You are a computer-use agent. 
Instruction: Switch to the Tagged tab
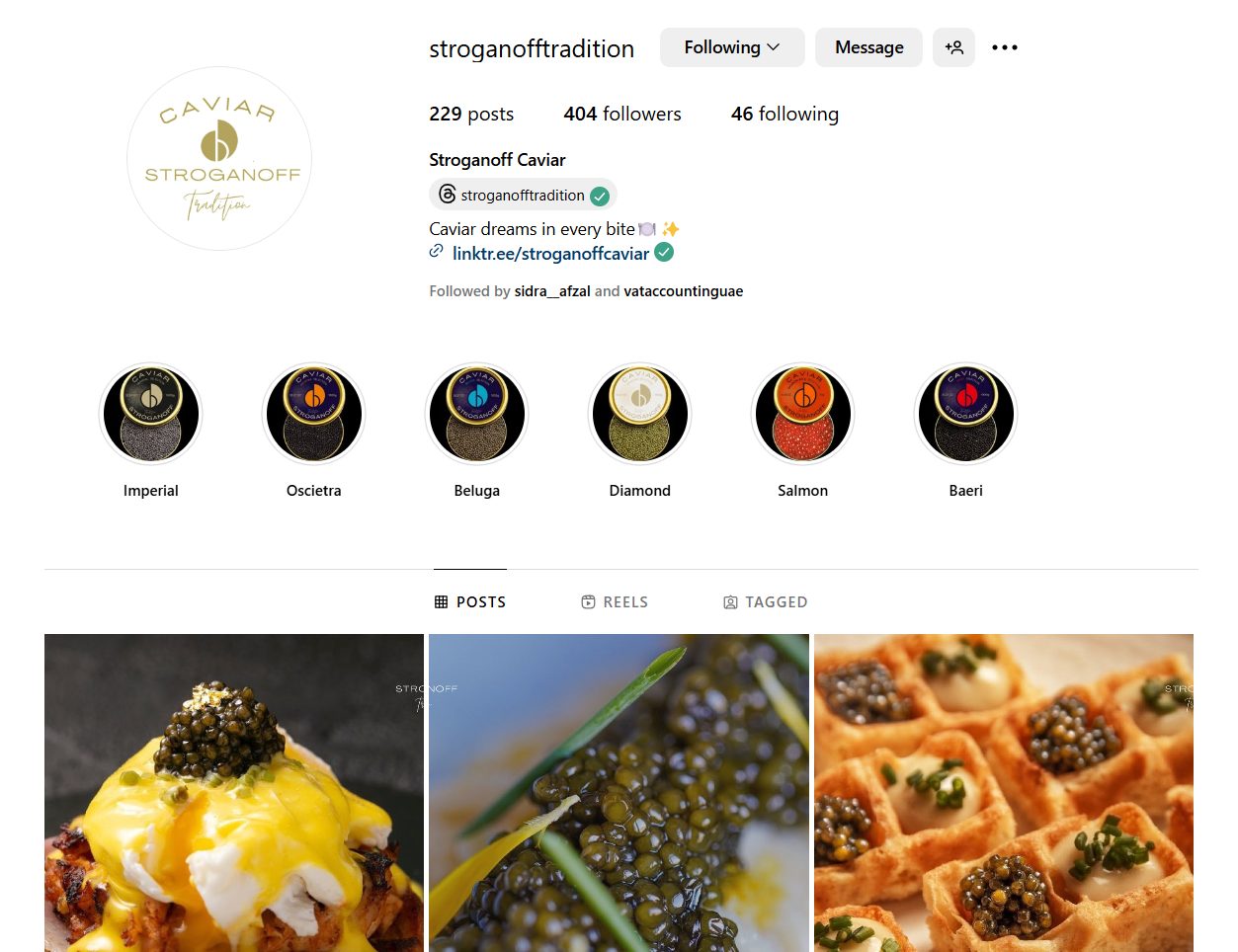click(x=766, y=601)
